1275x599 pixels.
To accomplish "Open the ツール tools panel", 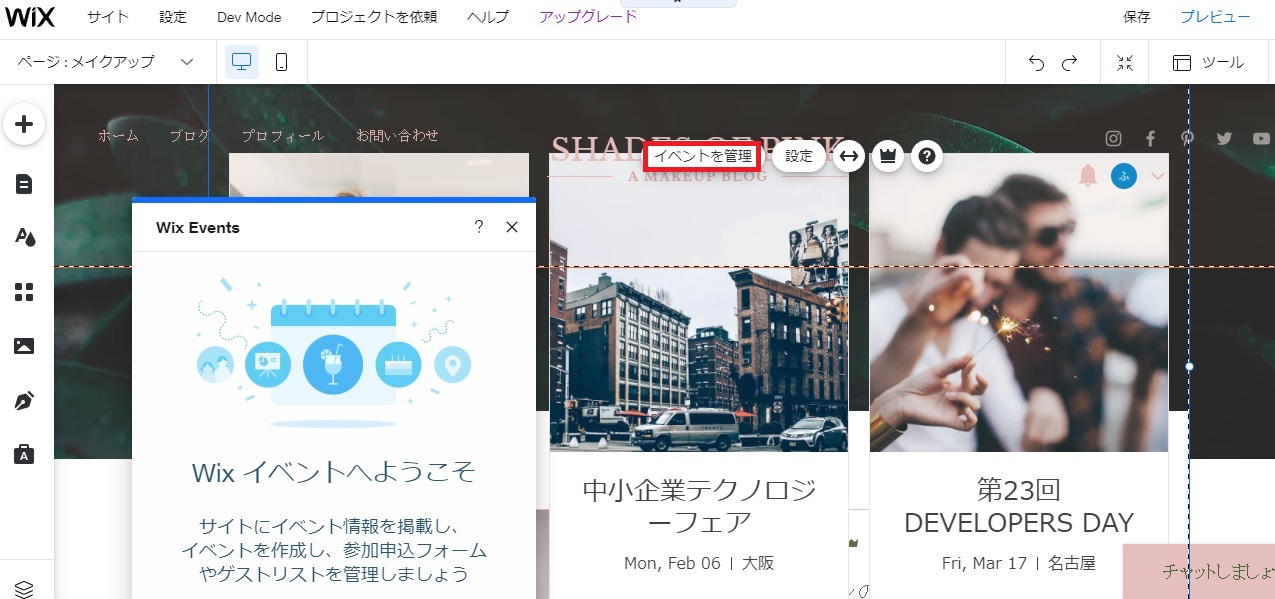I will 1209,63.
